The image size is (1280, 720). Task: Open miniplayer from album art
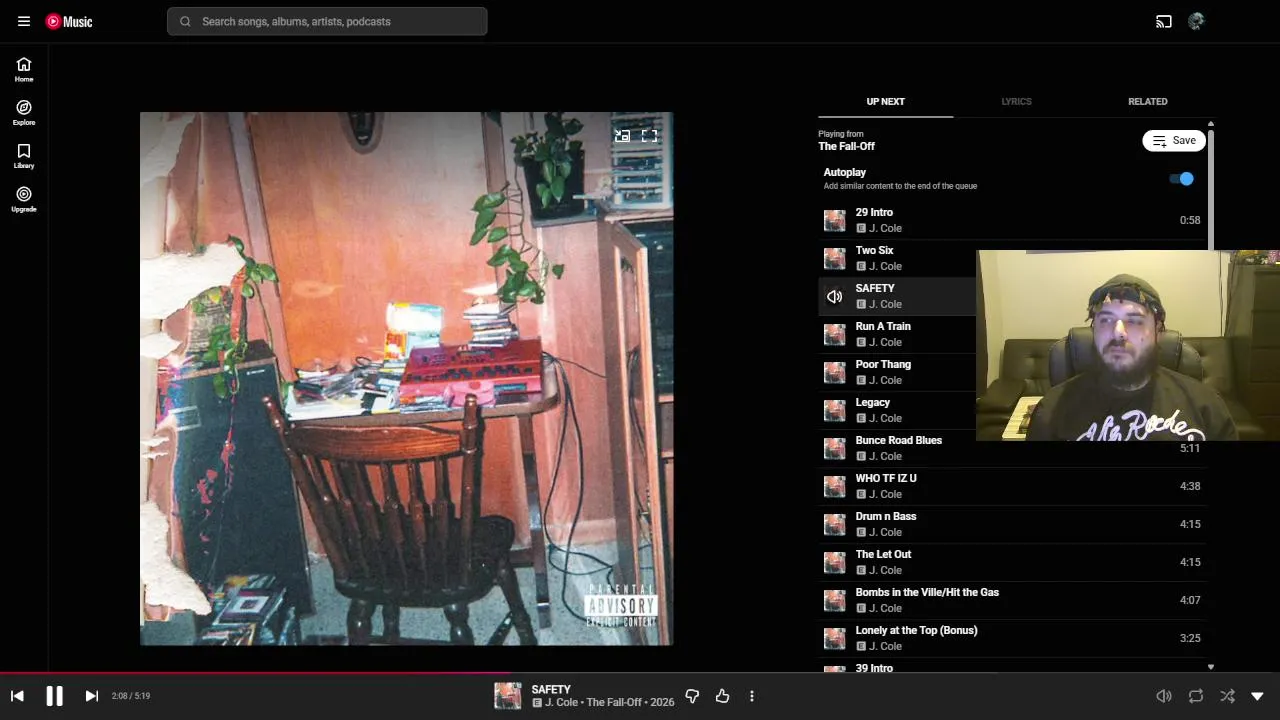tap(622, 136)
